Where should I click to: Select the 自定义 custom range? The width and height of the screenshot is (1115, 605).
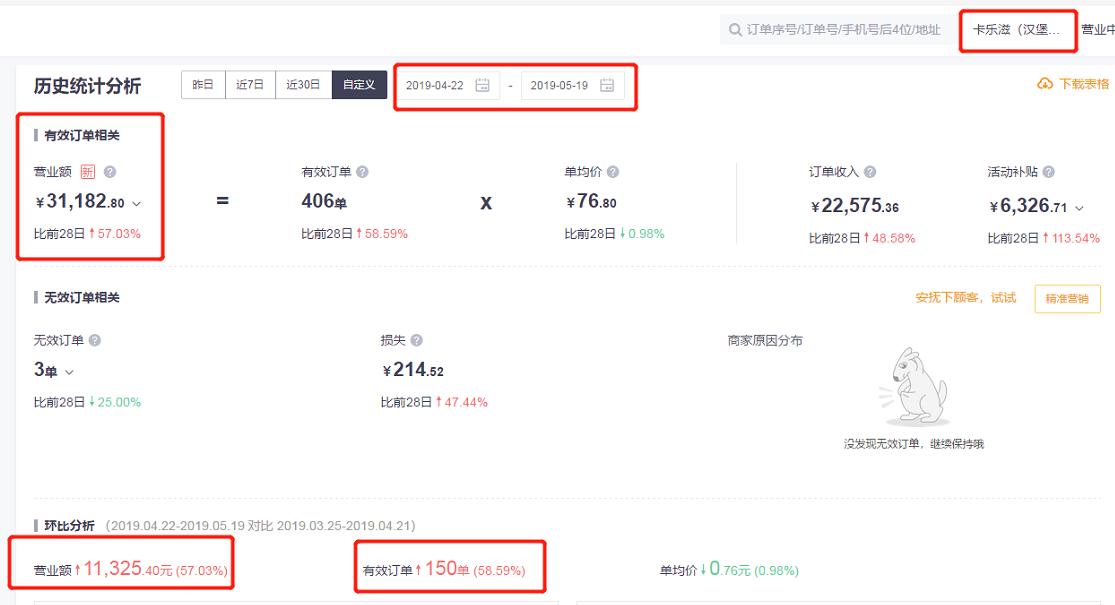(359, 85)
